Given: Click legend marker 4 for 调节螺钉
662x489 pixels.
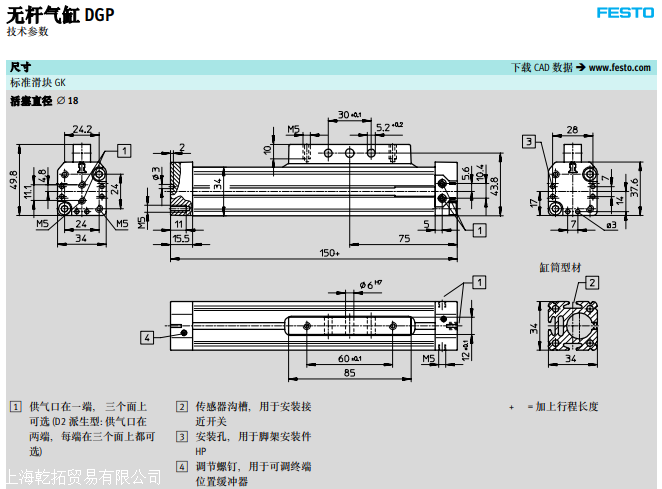Looking at the screenshot, I should click(x=181, y=466).
